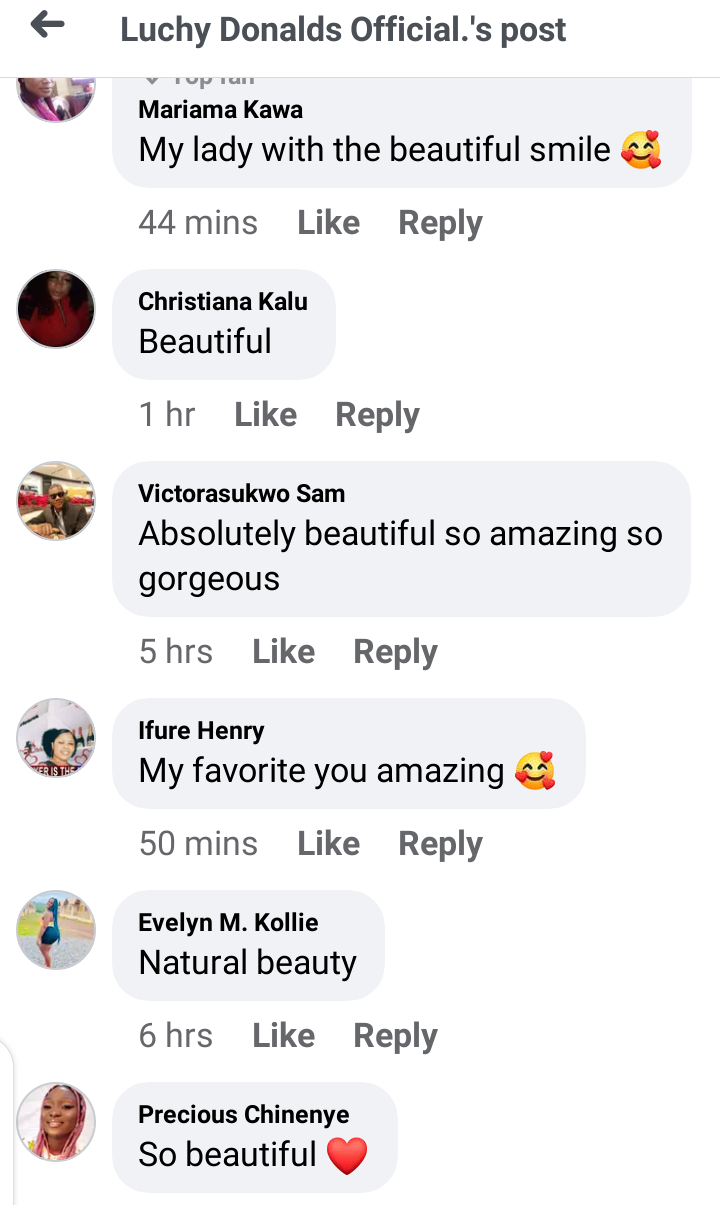Open Evelyn M. Kollie's profile picture

click(x=56, y=930)
